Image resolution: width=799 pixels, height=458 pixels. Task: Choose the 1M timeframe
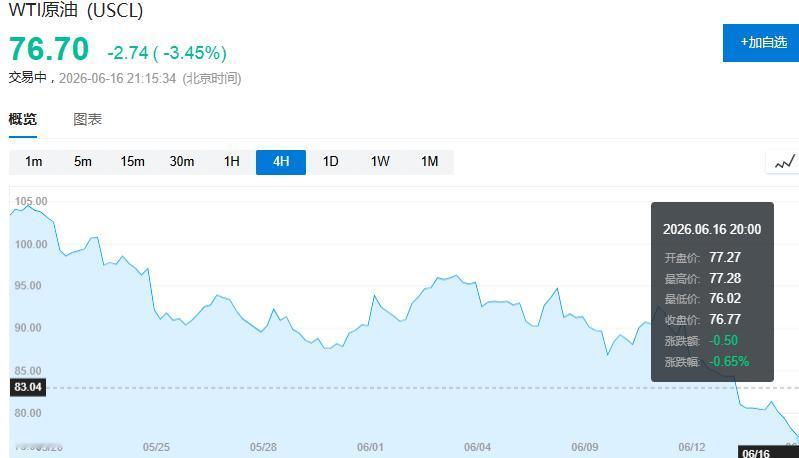click(429, 162)
